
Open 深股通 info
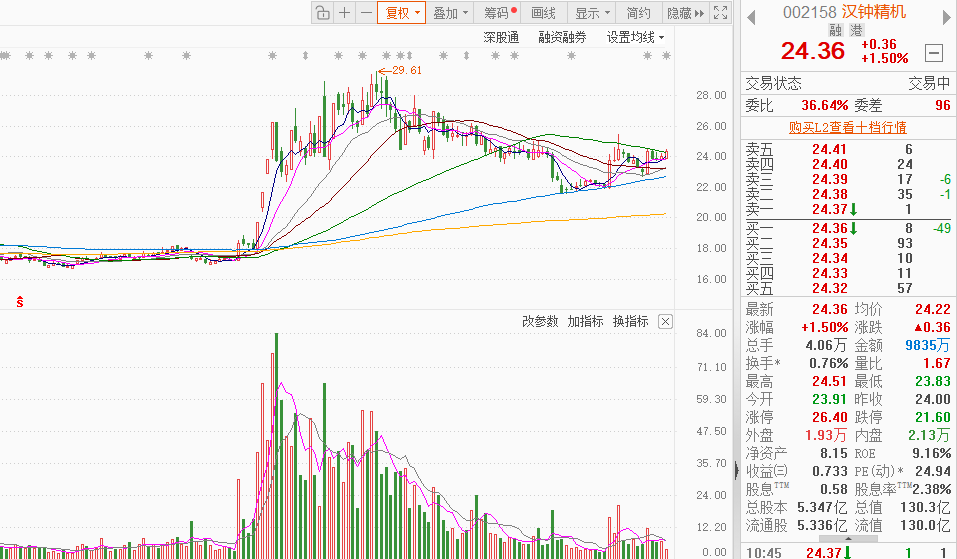(x=501, y=37)
